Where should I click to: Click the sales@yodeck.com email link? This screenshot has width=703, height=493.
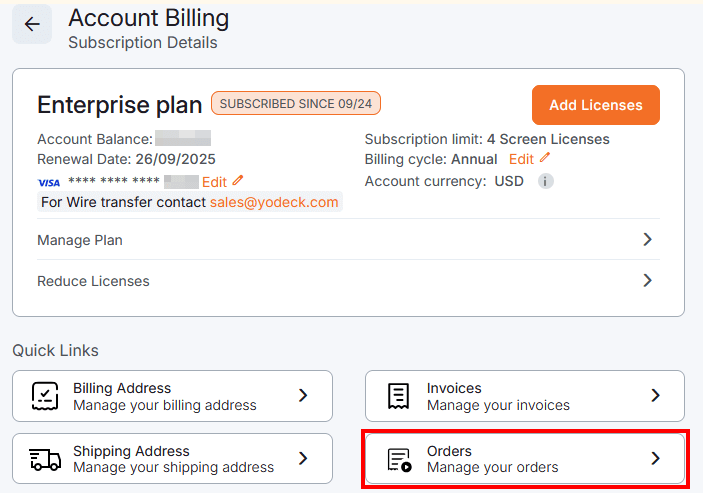[274, 202]
